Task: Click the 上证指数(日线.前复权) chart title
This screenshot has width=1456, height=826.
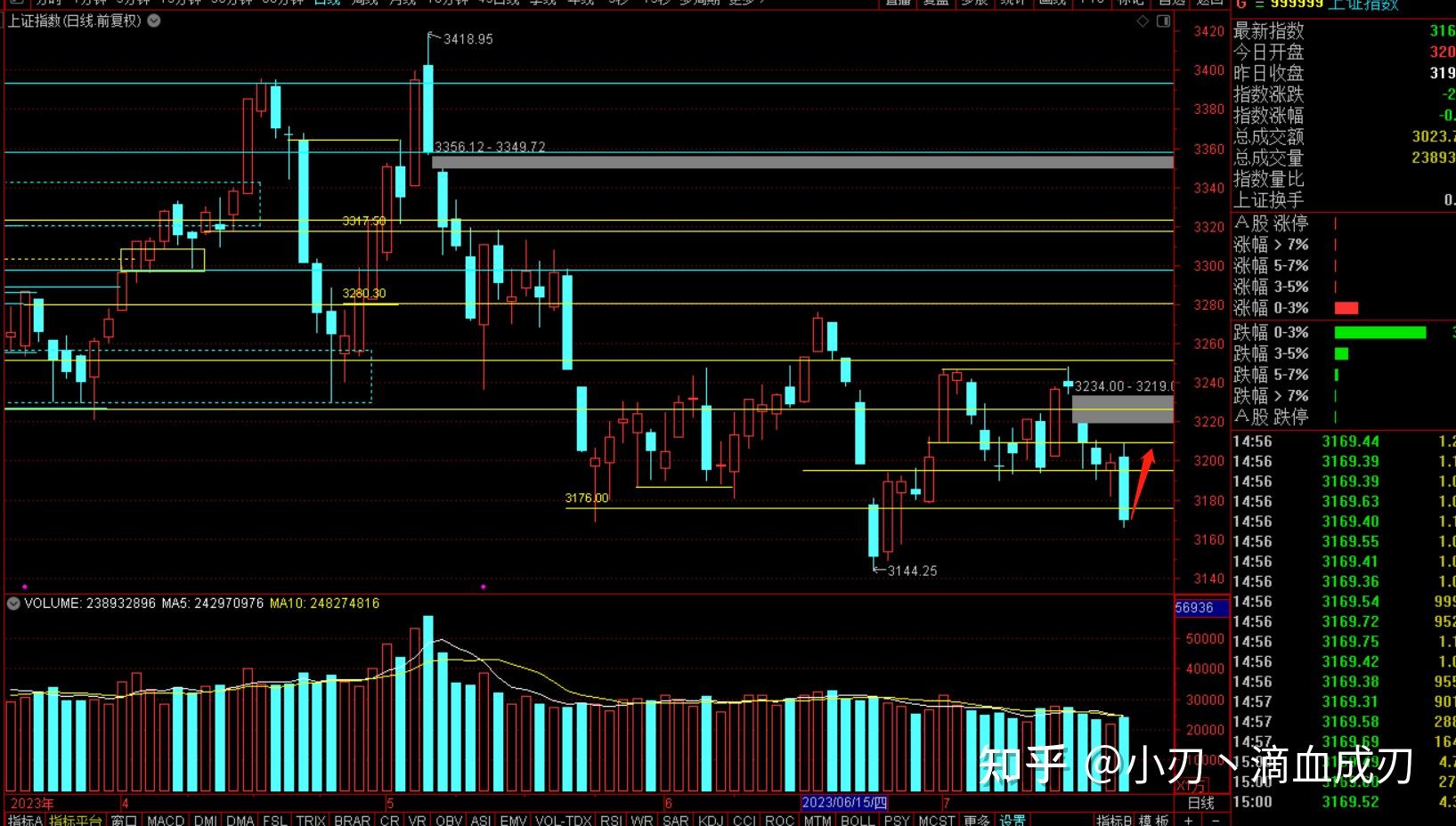Action: [x=75, y=20]
